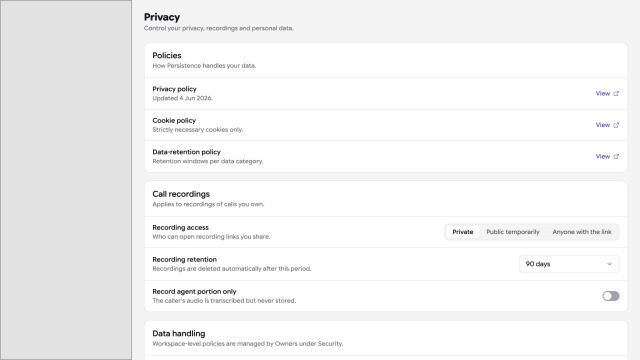Click the 'Cookie policy' row title
The height and width of the screenshot is (360, 640).
(174, 120)
